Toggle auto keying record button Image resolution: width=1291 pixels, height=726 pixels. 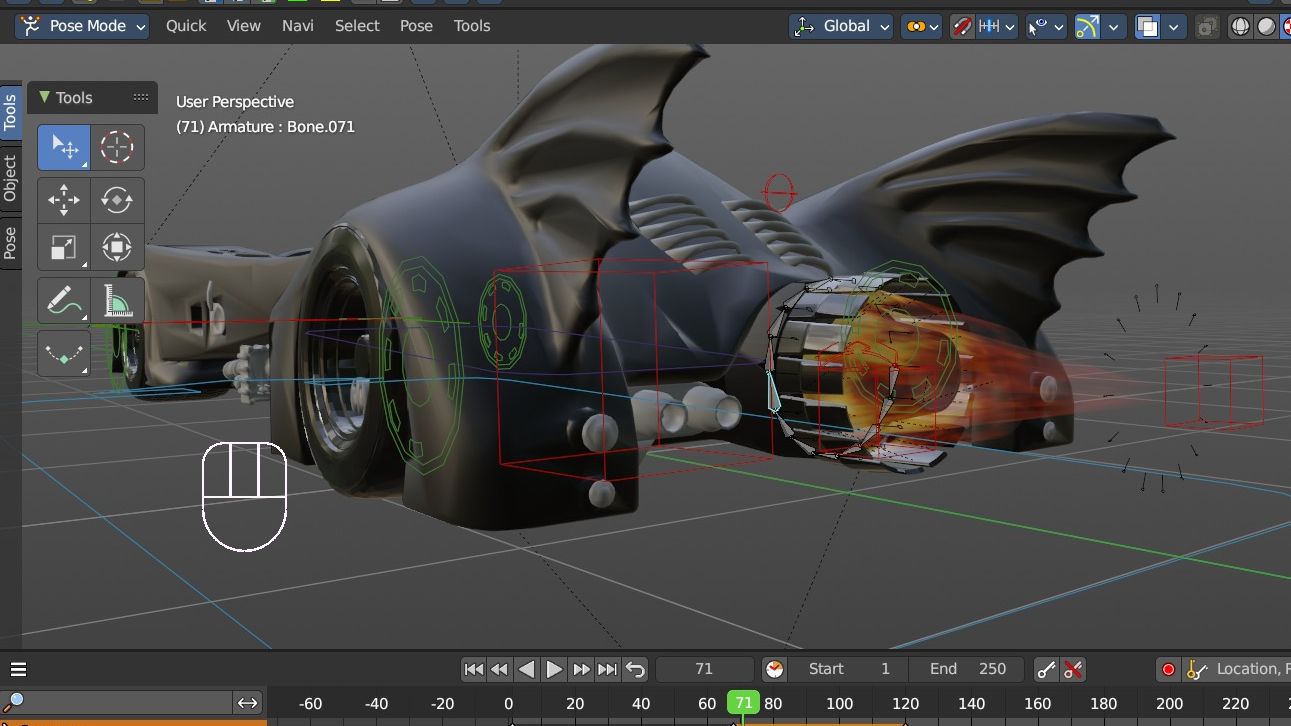point(1167,669)
